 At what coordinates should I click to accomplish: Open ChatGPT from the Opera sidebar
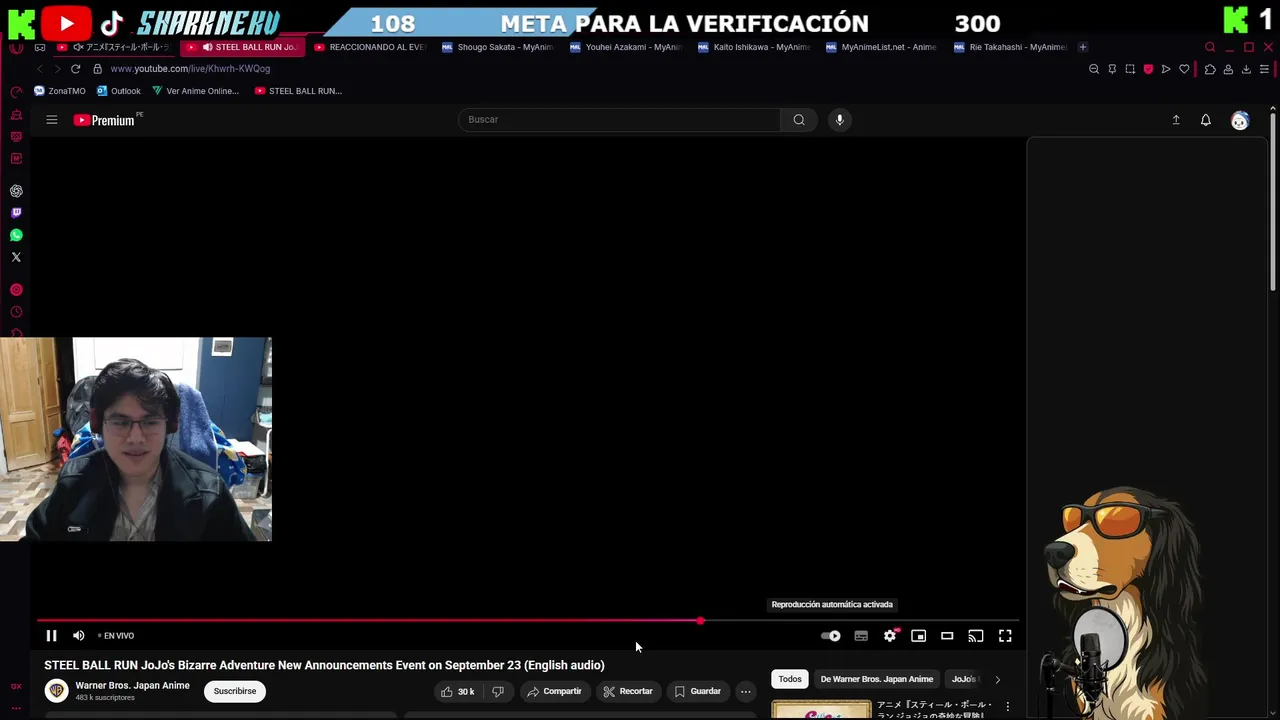pos(16,191)
